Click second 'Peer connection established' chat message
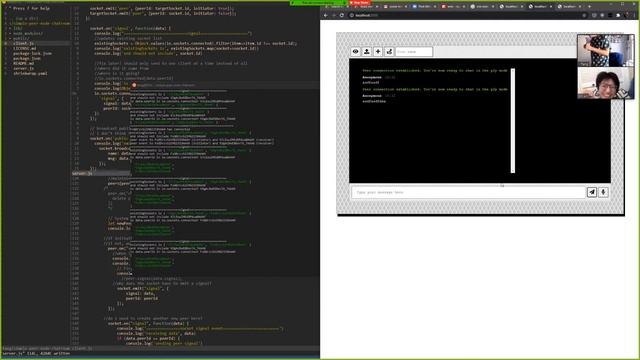This screenshot has height=360, width=640. coord(435,89)
